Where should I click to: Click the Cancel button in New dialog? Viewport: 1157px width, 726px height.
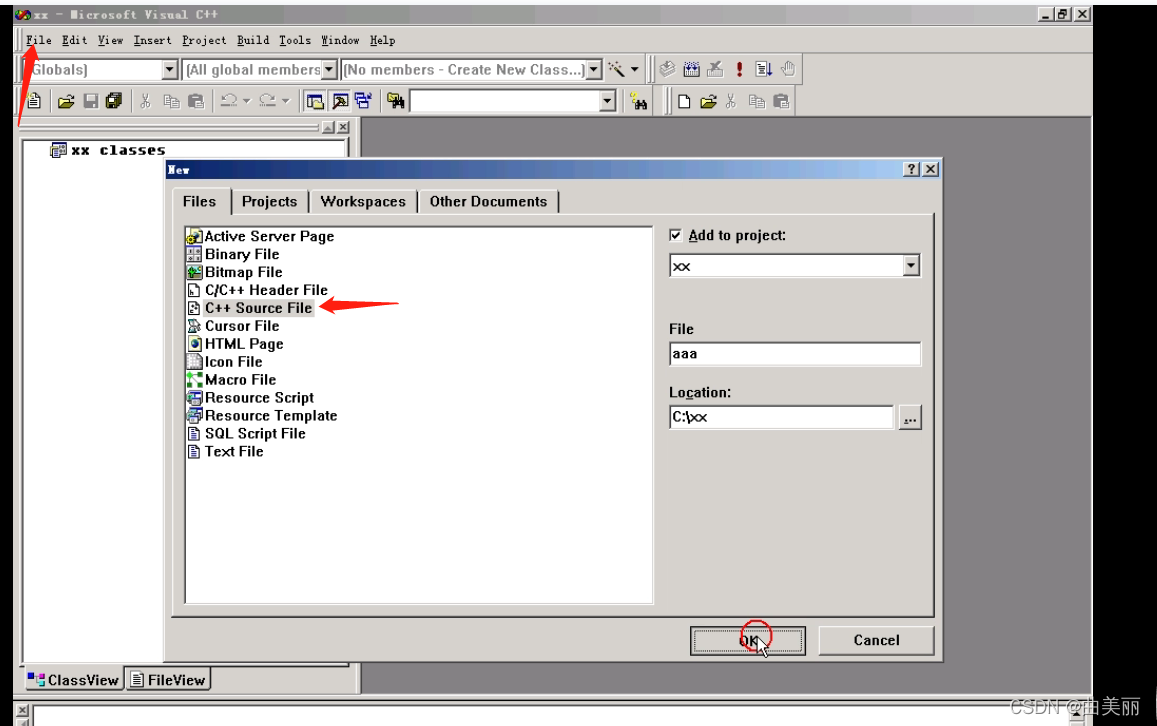[877, 640]
